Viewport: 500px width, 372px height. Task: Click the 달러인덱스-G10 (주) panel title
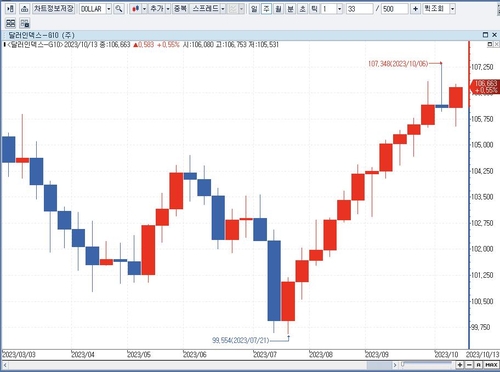(41, 35)
